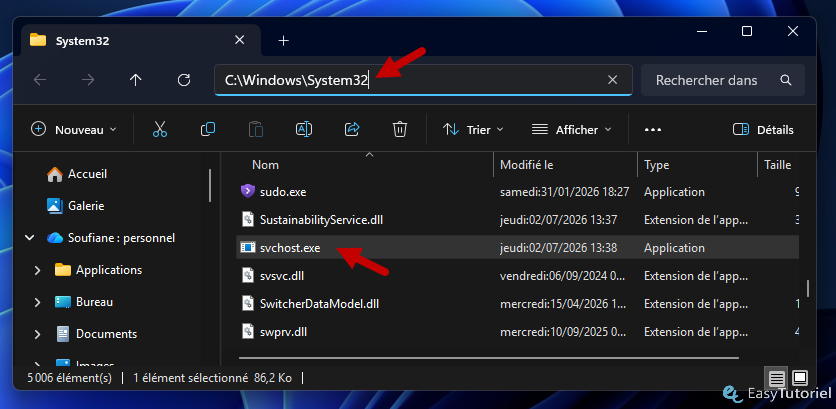Open Documents in the sidebar
This screenshot has height=409, width=836.
[x=106, y=334]
